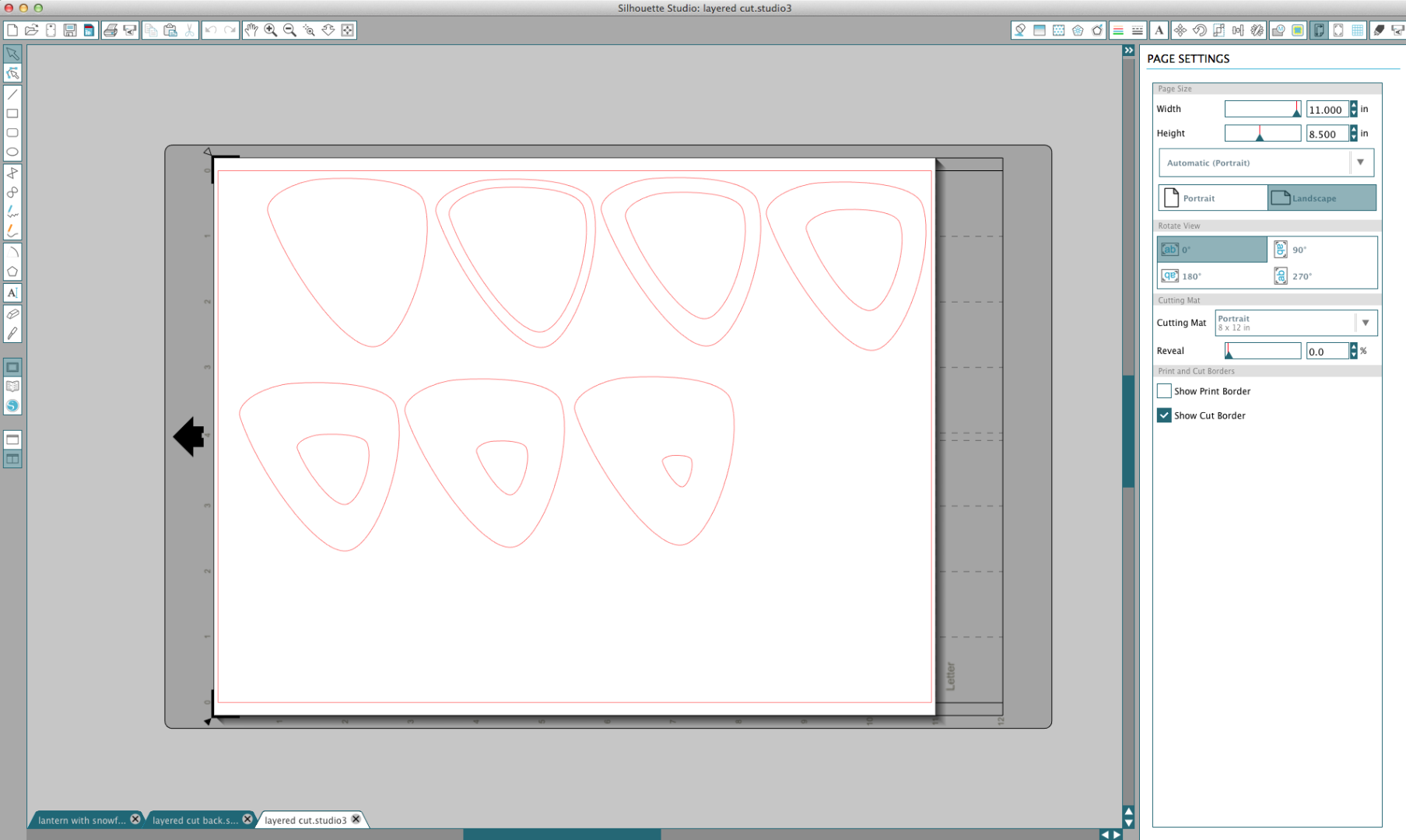The width and height of the screenshot is (1406, 840).
Task: Open the Send to Silhouette panel
Action: tap(1397, 30)
